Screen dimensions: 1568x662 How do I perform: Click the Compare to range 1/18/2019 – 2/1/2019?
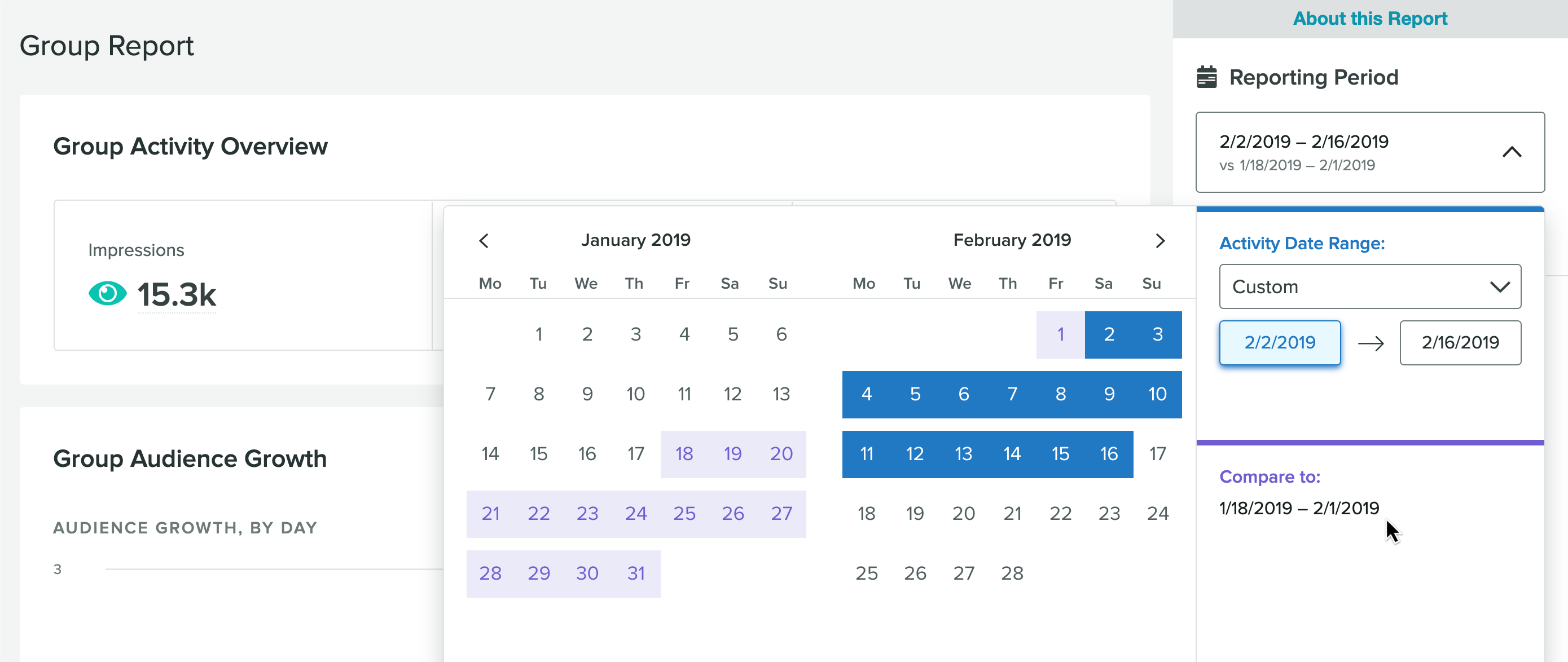click(1299, 508)
